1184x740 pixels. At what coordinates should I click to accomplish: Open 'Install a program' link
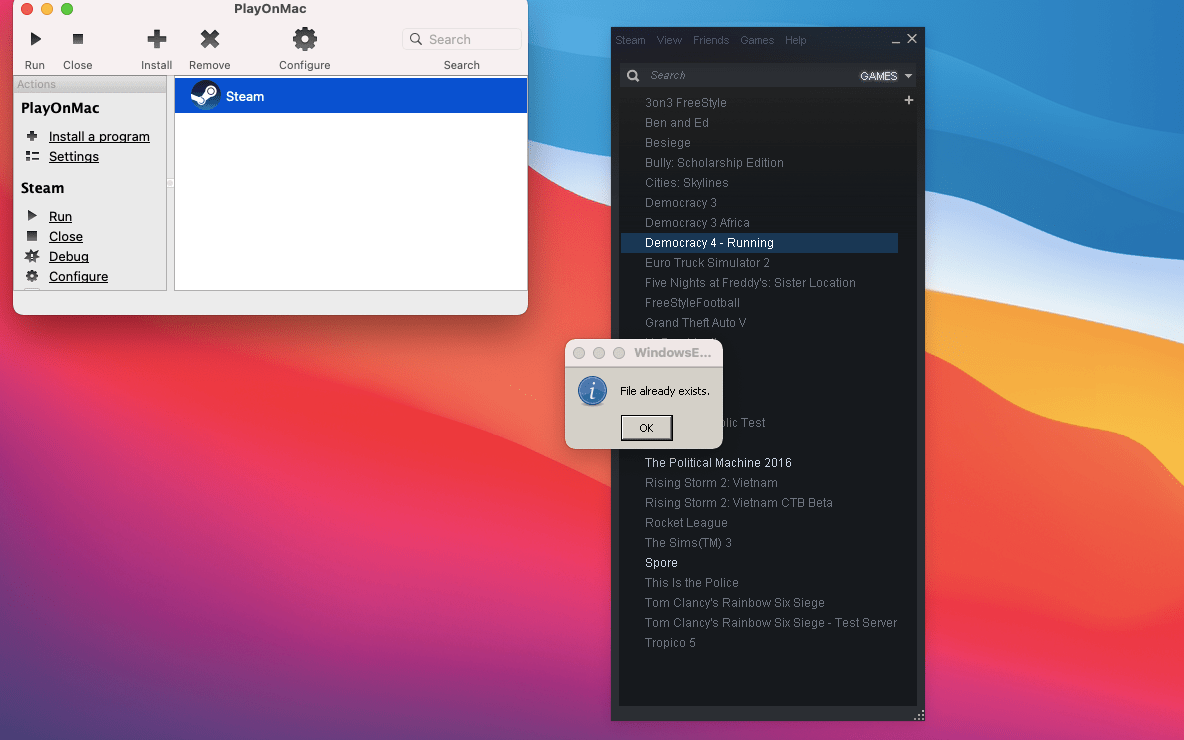tap(99, 136)
